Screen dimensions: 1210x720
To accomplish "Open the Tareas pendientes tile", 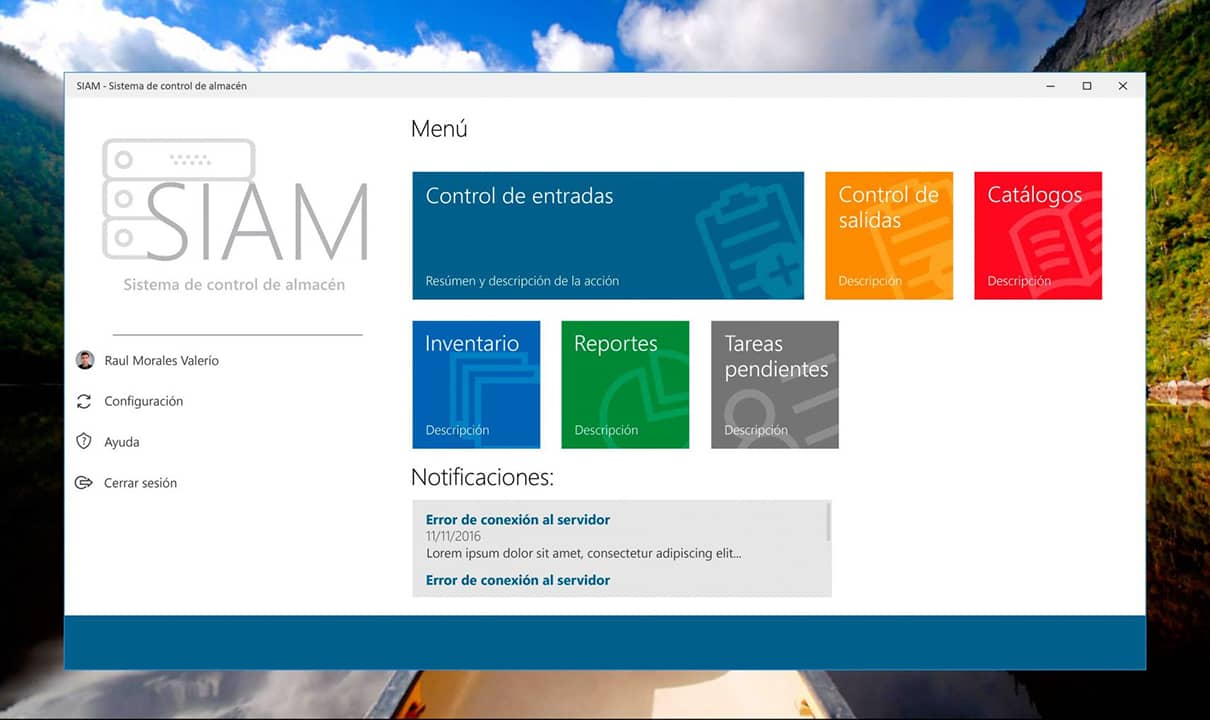I will click(x=775, y=384).
